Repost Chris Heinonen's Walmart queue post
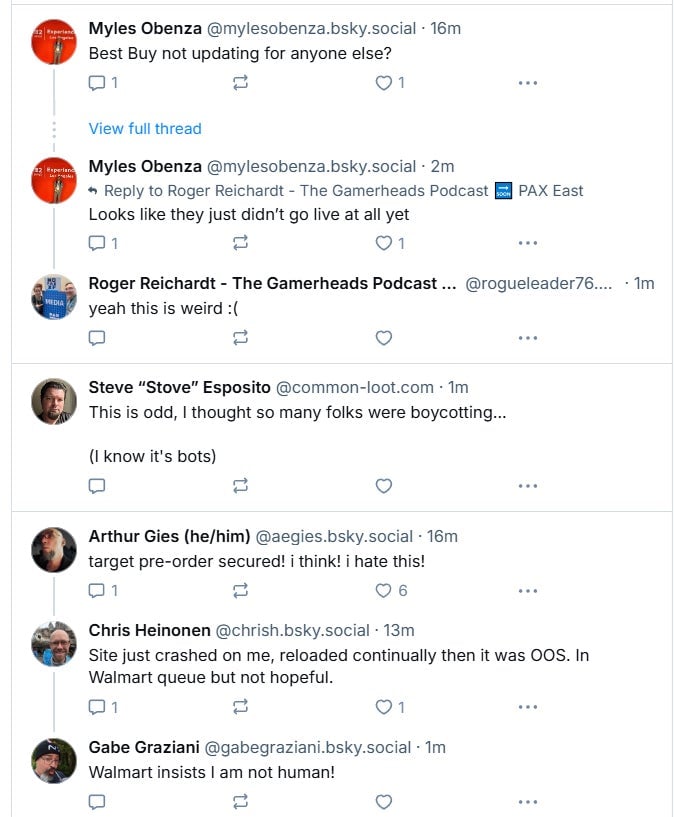 click(240, 707)
